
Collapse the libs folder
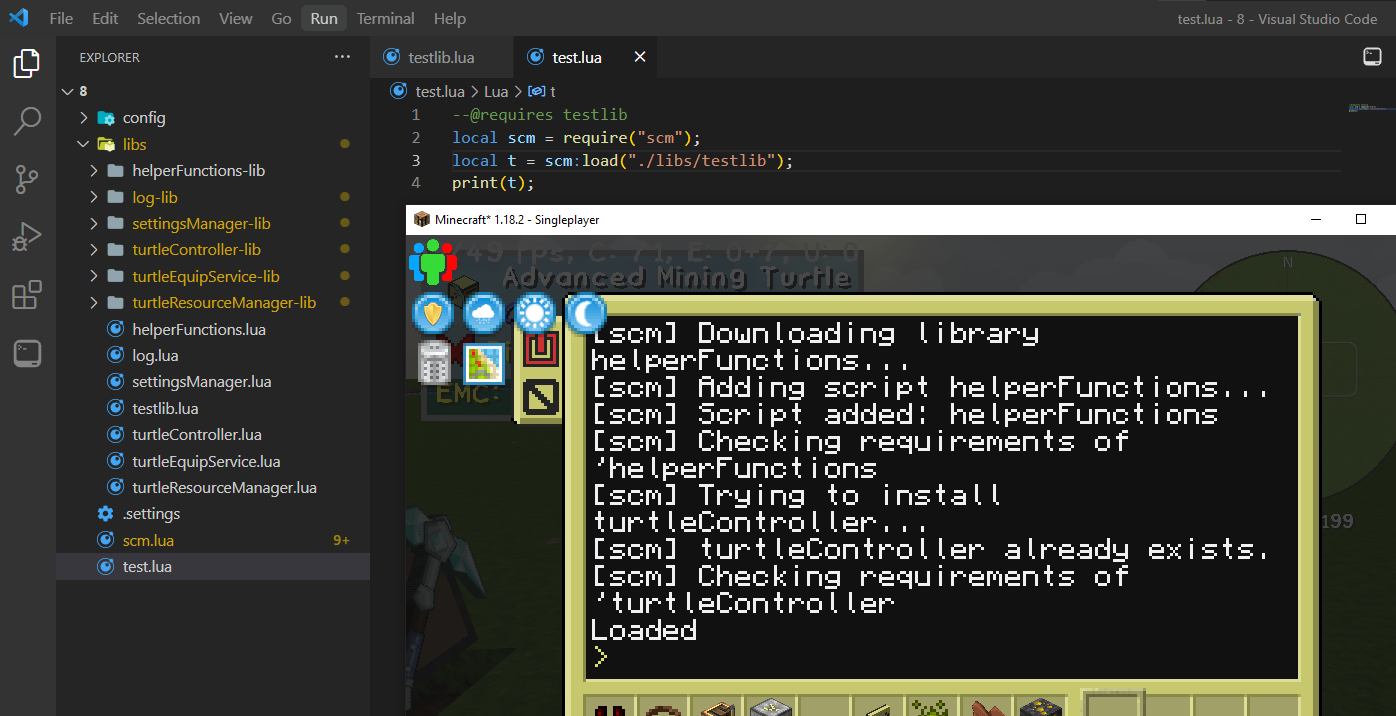tap(84, 144)
